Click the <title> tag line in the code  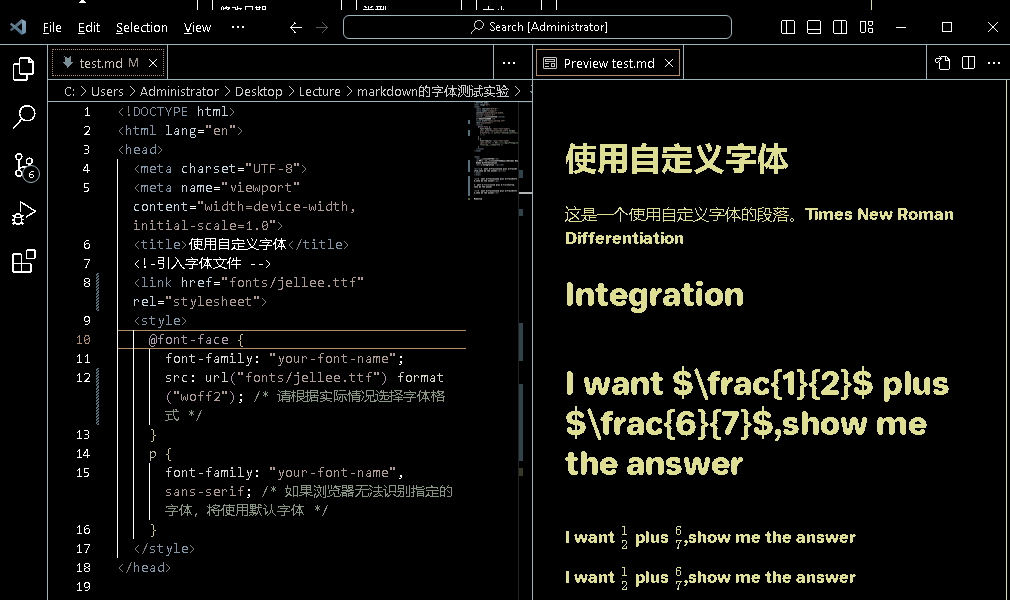tap(241, 244)
